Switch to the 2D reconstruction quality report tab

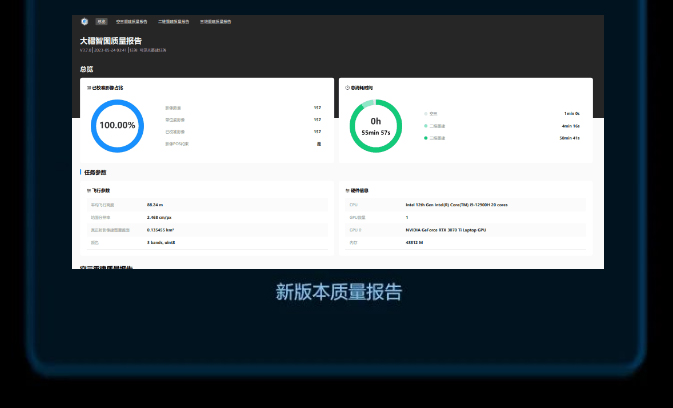coord(173,20)
